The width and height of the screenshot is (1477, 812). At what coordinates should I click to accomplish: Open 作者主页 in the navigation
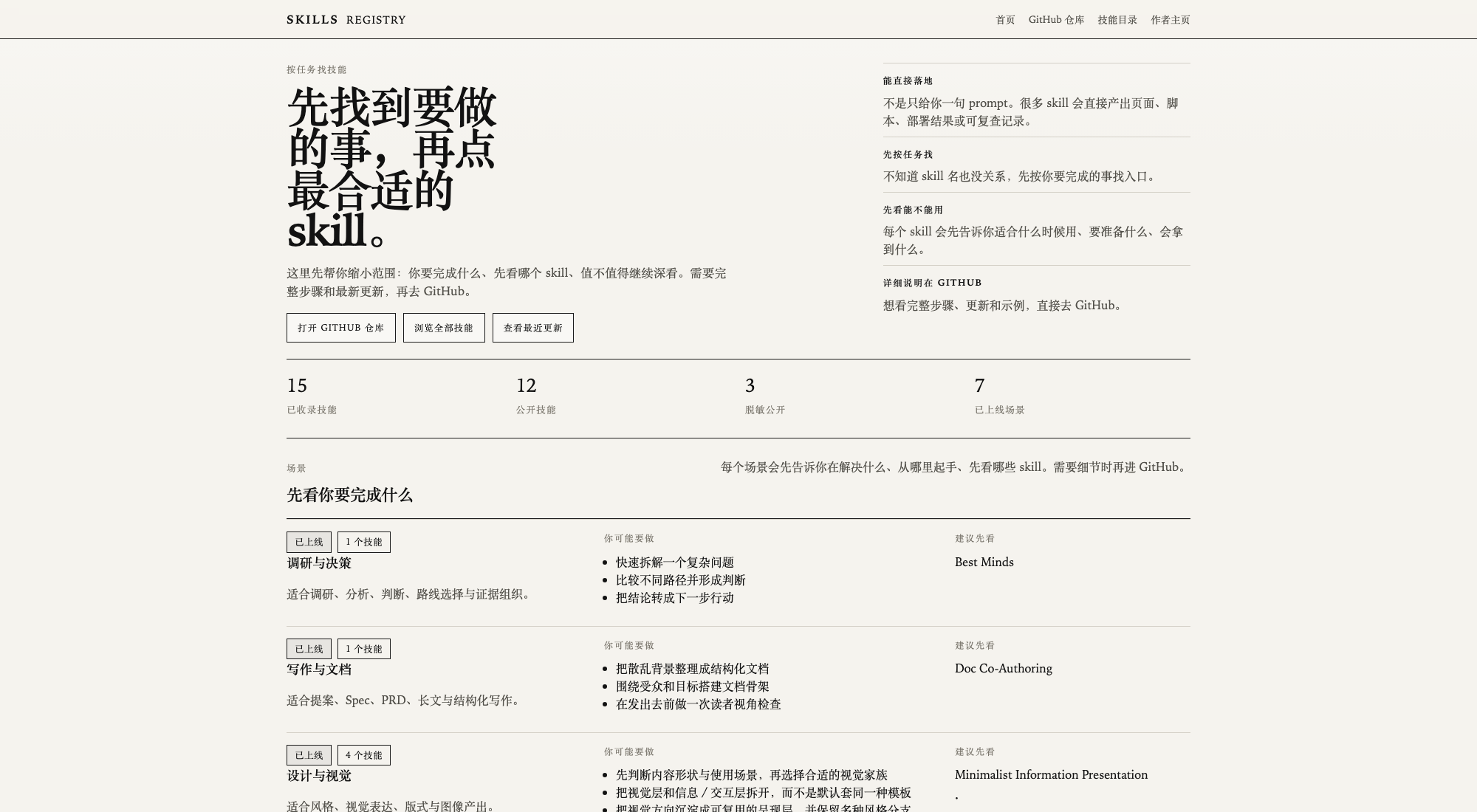tap(1170, 20)
